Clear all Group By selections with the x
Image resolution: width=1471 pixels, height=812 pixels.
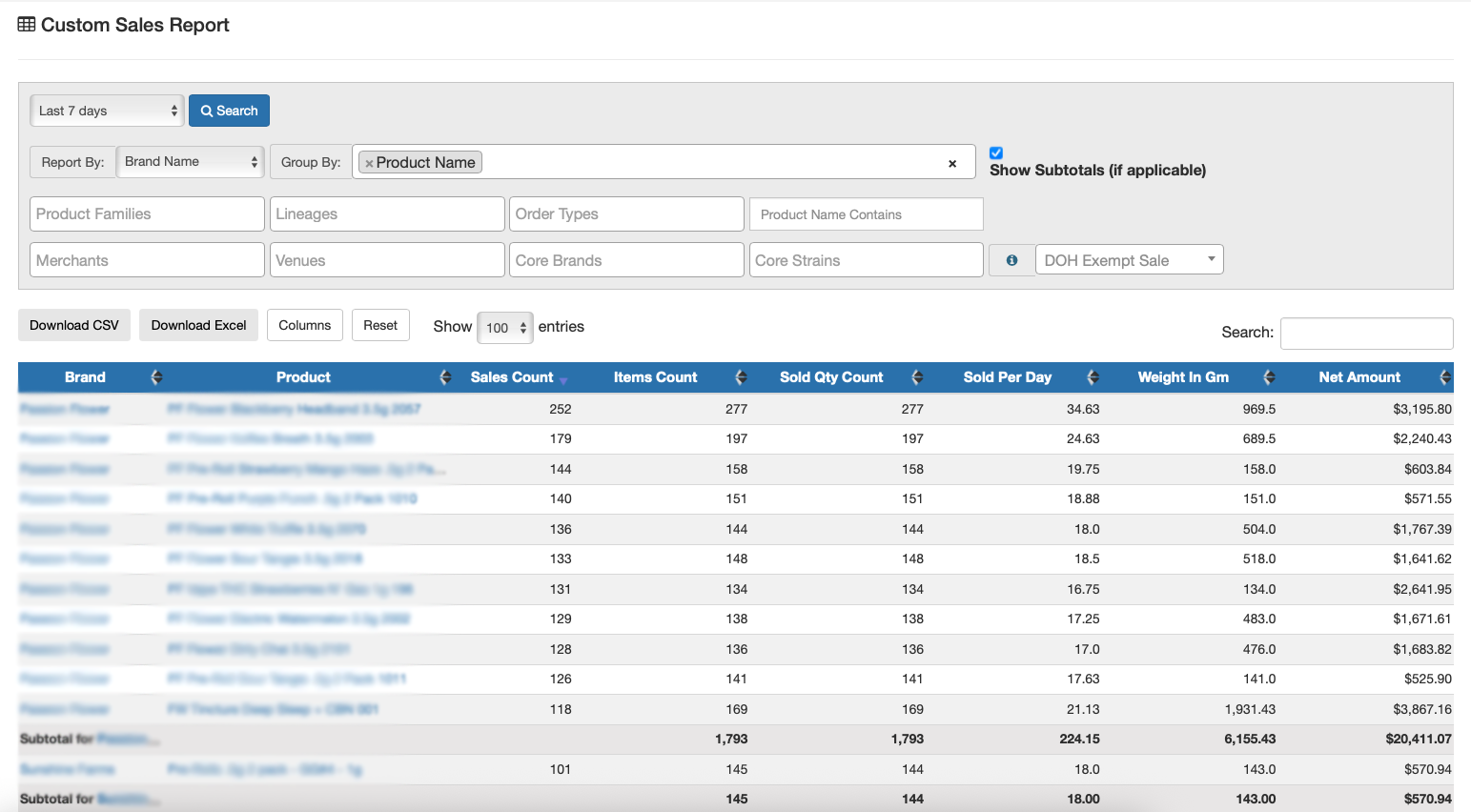tap(951, 163)
